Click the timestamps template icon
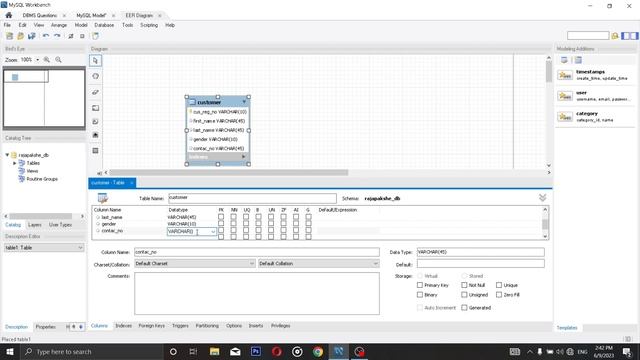The height and width of the screenshot is (360, 640). pos(565,75)
